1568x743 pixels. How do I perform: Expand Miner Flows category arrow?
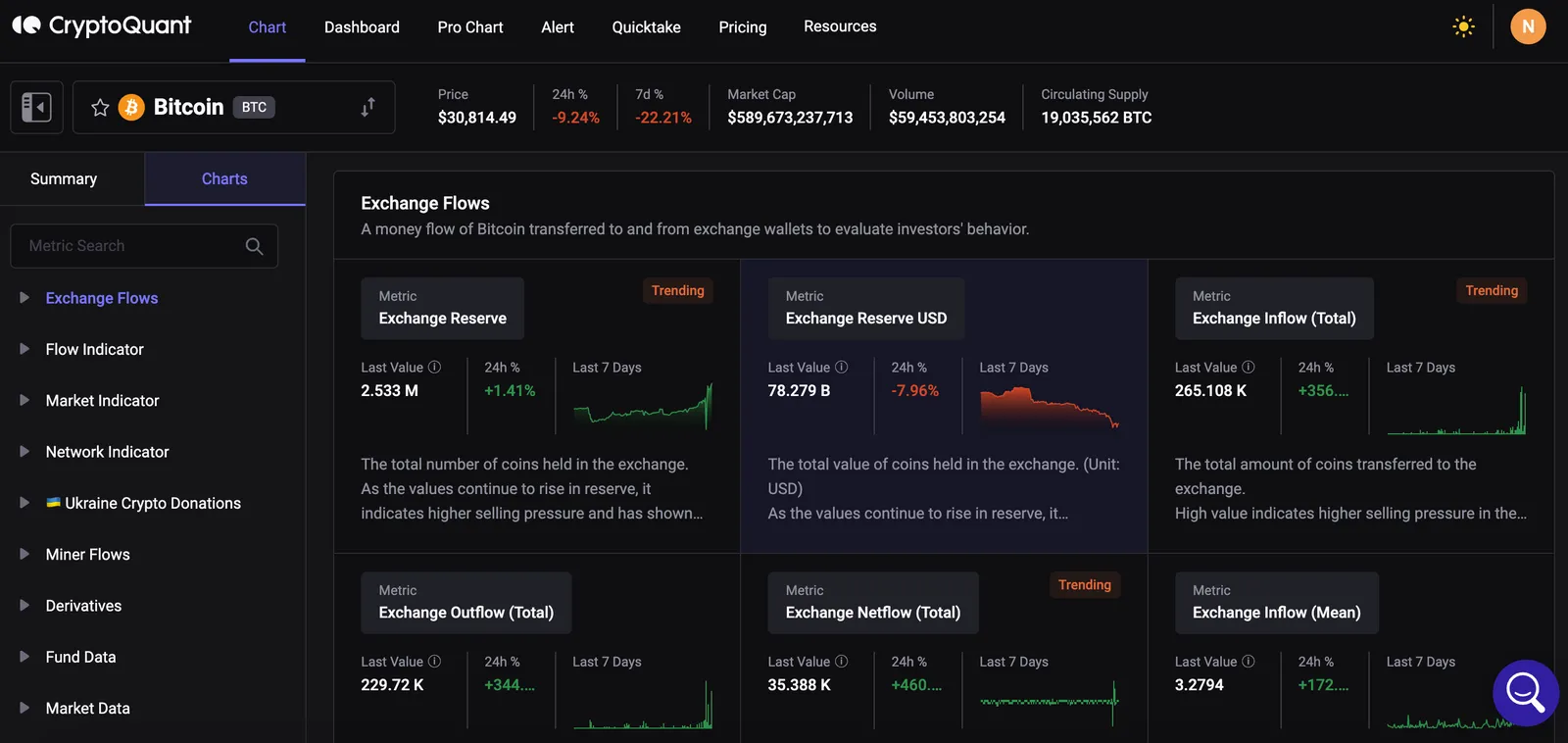(x=24, y=554)
